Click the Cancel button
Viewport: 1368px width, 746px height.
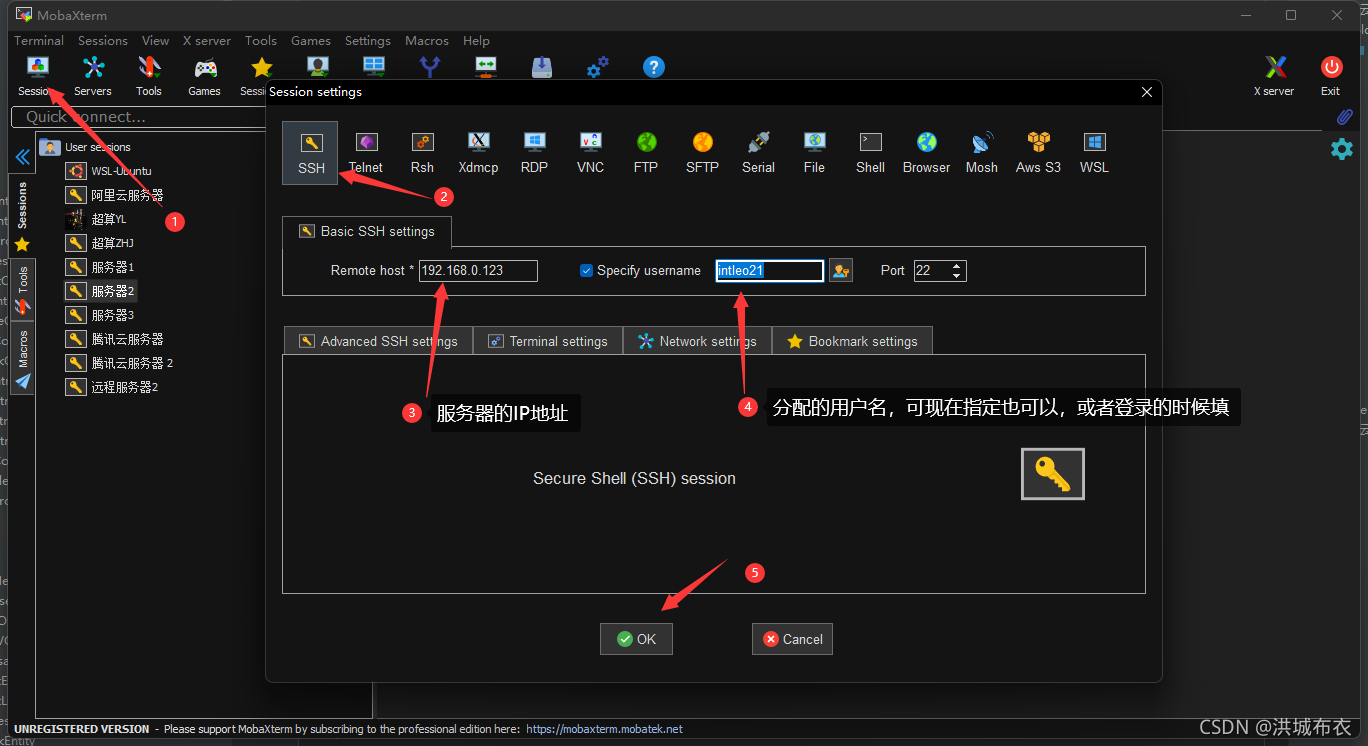pos(792,639)
